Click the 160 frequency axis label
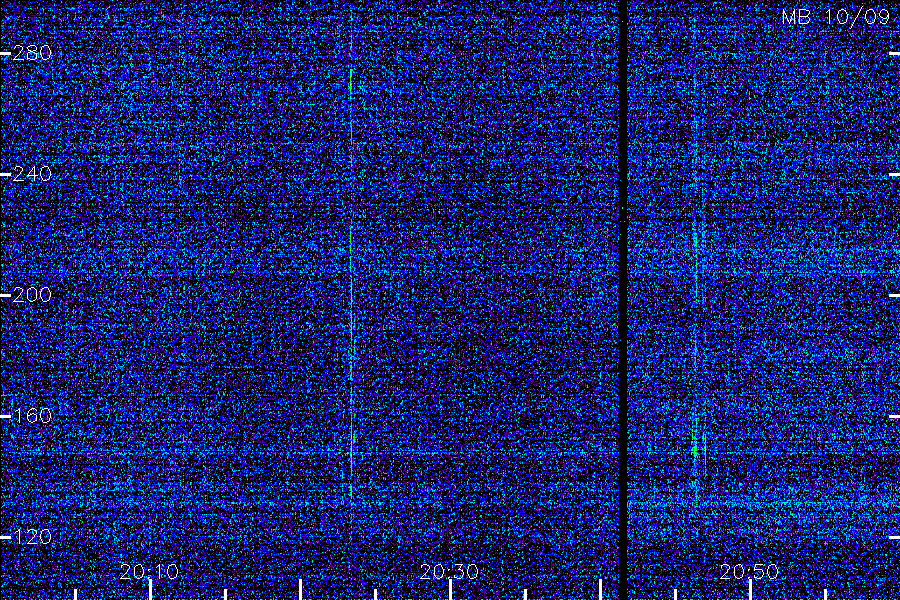The width and height of the screenshot is (900, 600). coord(32,416)
